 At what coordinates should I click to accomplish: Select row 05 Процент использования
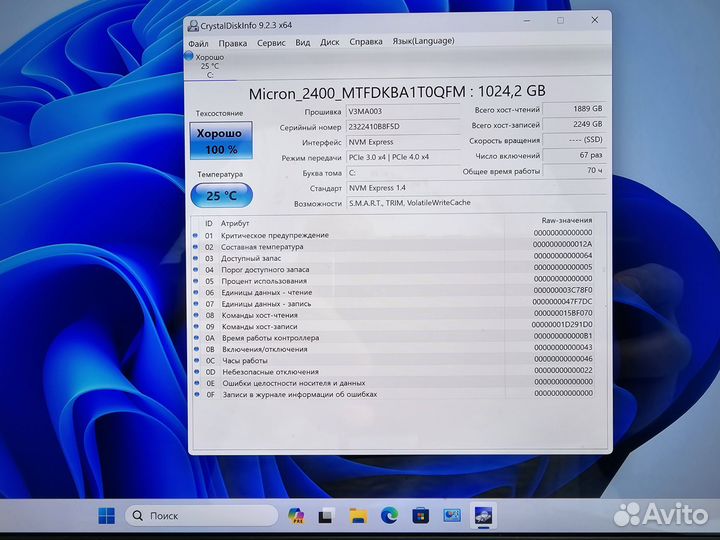tap(394, 281)
